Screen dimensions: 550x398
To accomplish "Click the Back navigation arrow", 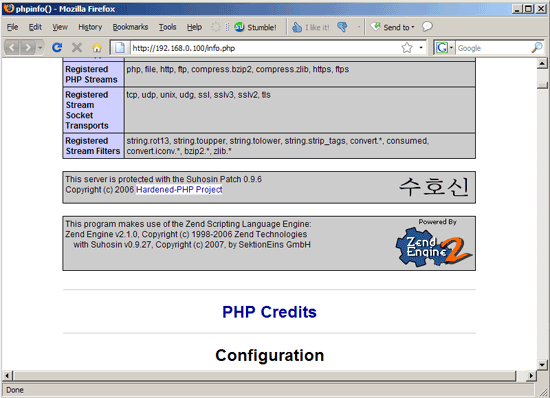I will click(x=12, y=47).
